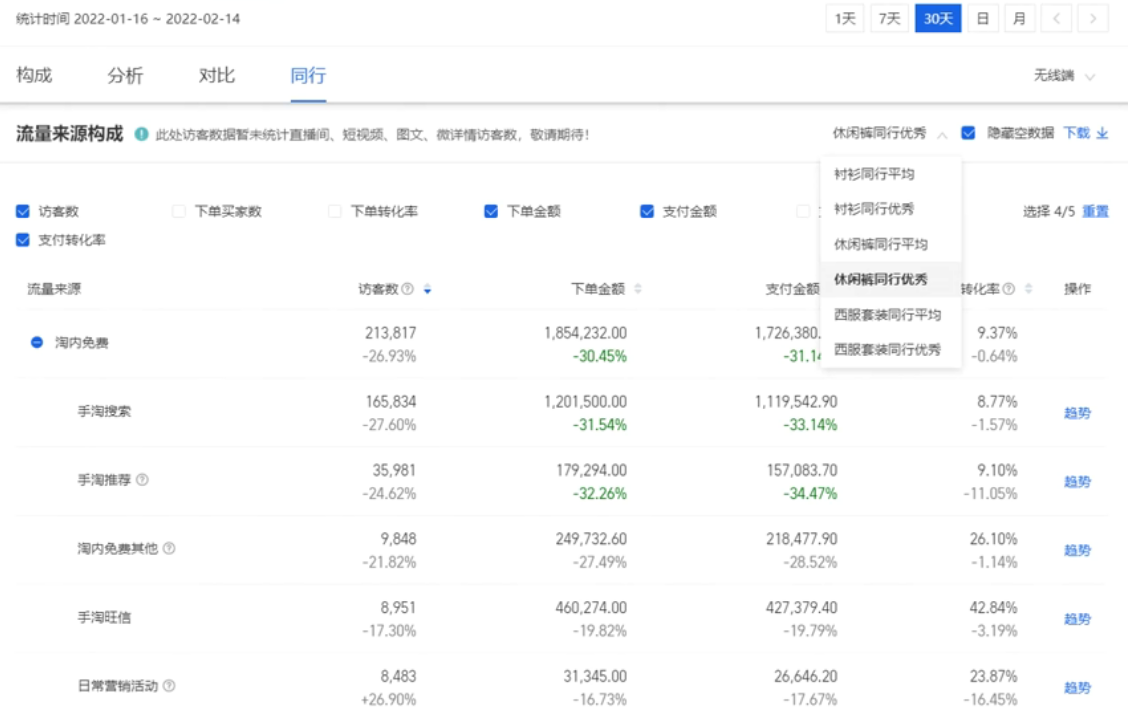Screen dimensions: 1128x720
Task: Select 西服套装同行平均 from dropdown list
Action: tap(888, 315)
